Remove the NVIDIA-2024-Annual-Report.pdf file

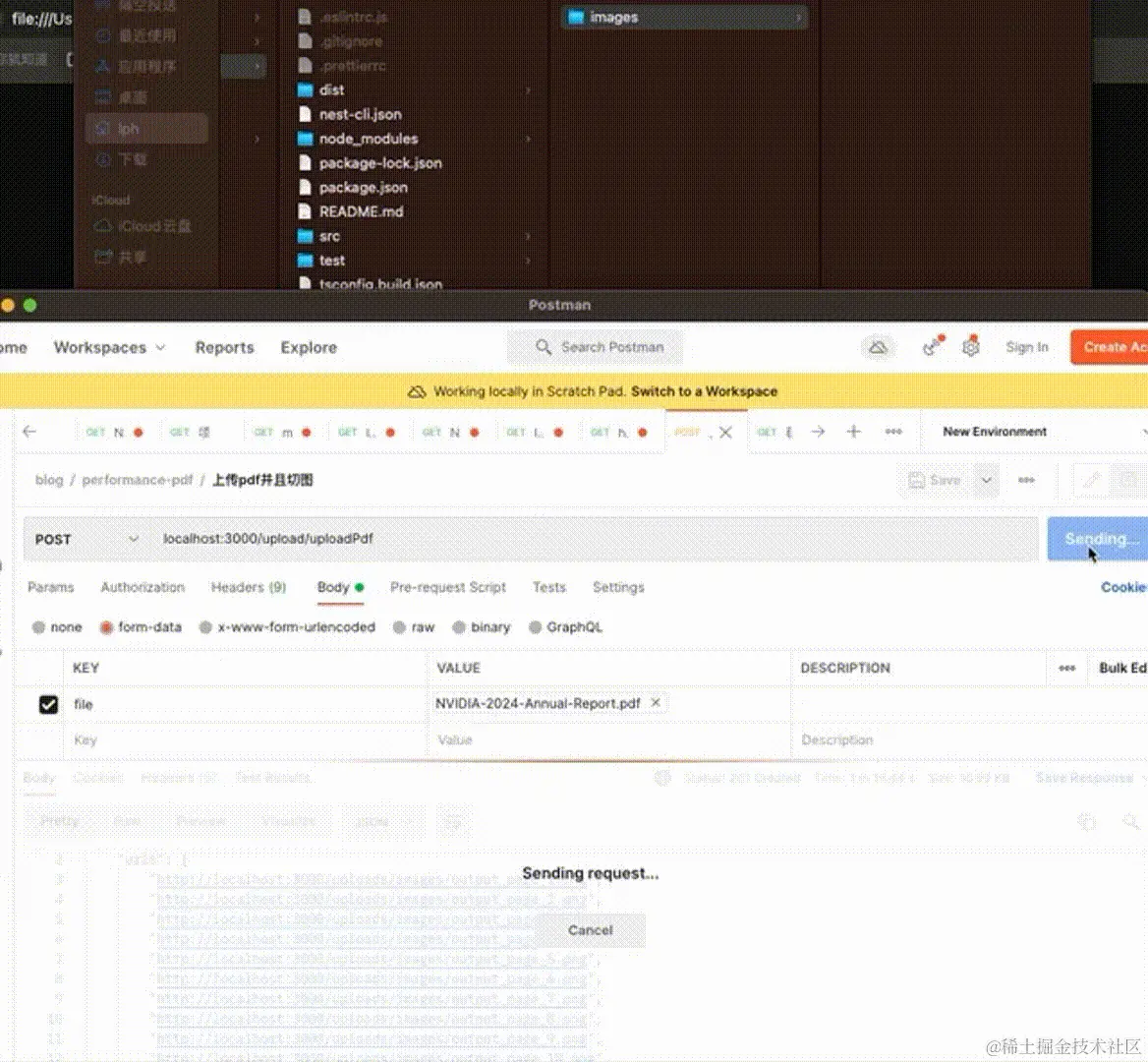pos(656,702)
